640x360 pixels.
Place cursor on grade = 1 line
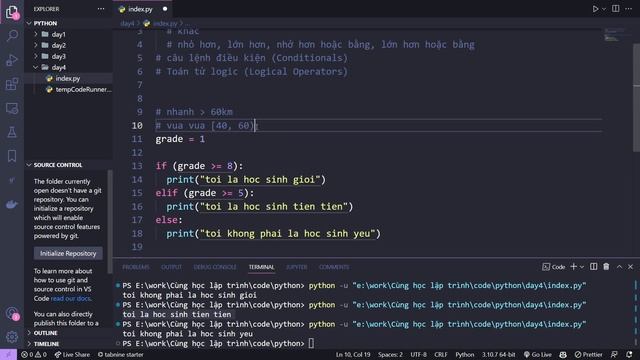click(180, 139)
